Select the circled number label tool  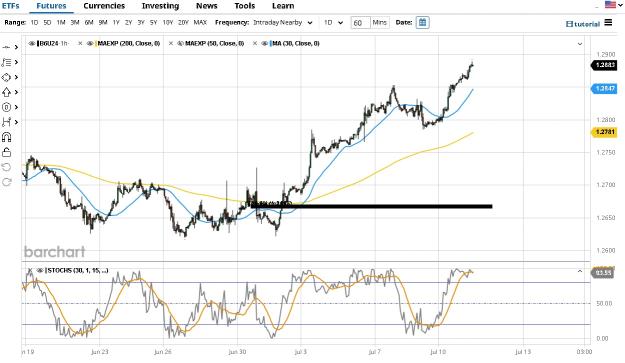pyautogui.click(x=6, y=107)
